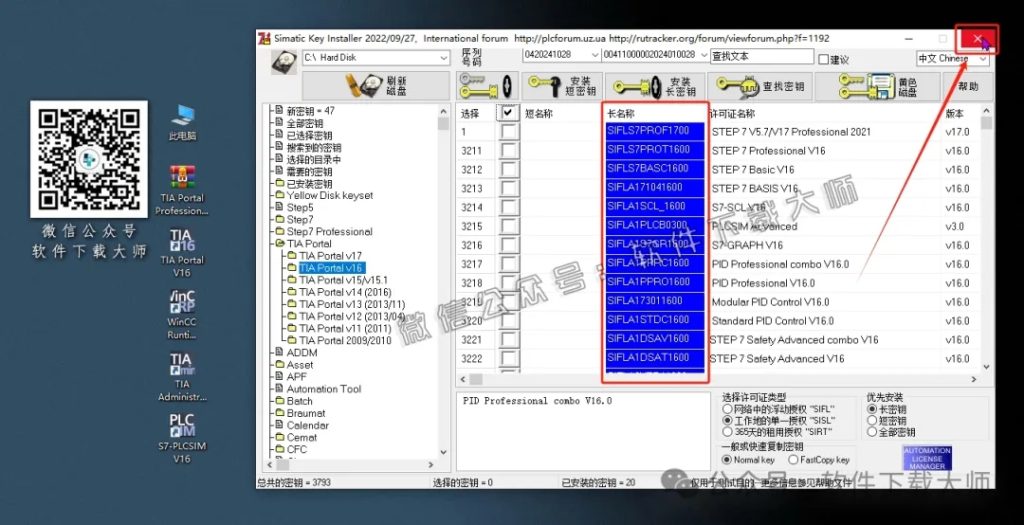Open the Automation License Manager logo
Viewport: 1024px width, 525px height.
coord(927,458)
